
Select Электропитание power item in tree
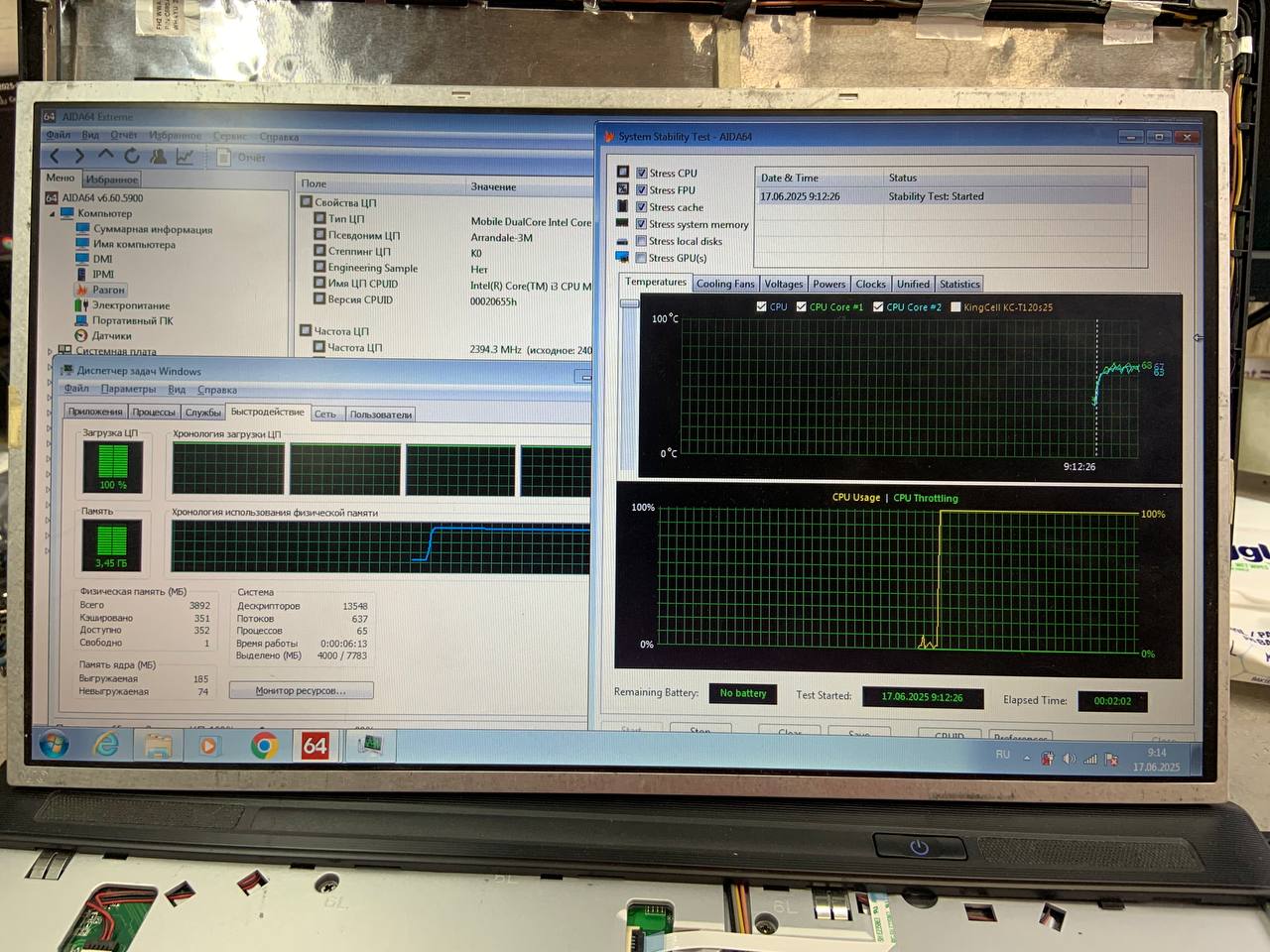click(130, 305)
